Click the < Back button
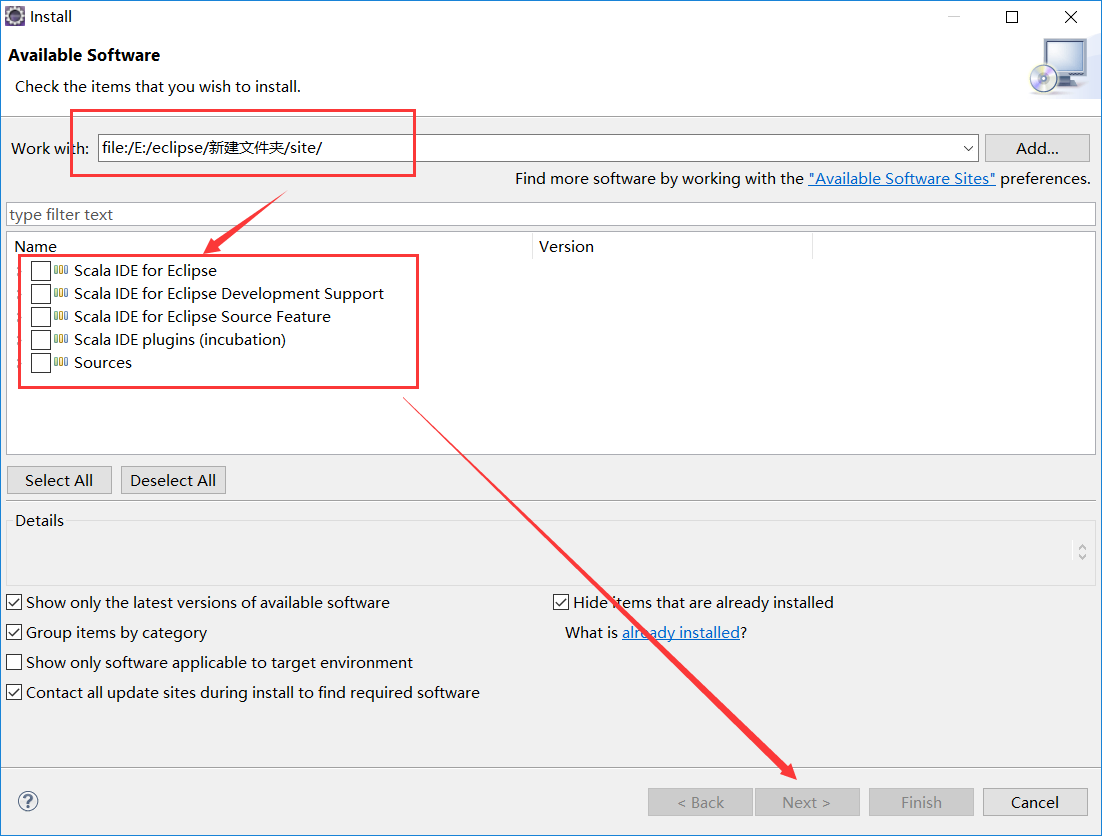Viewport: 1102px width, 836px height. point(700,802)
